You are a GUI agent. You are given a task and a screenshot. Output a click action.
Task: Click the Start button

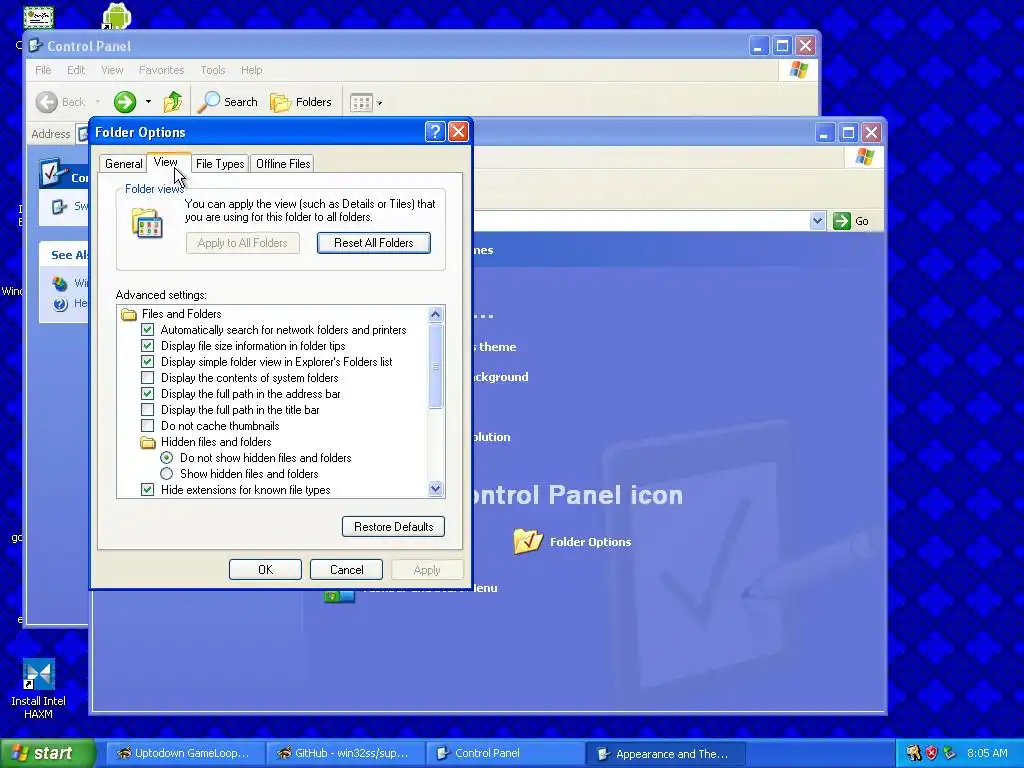[47, 753]
